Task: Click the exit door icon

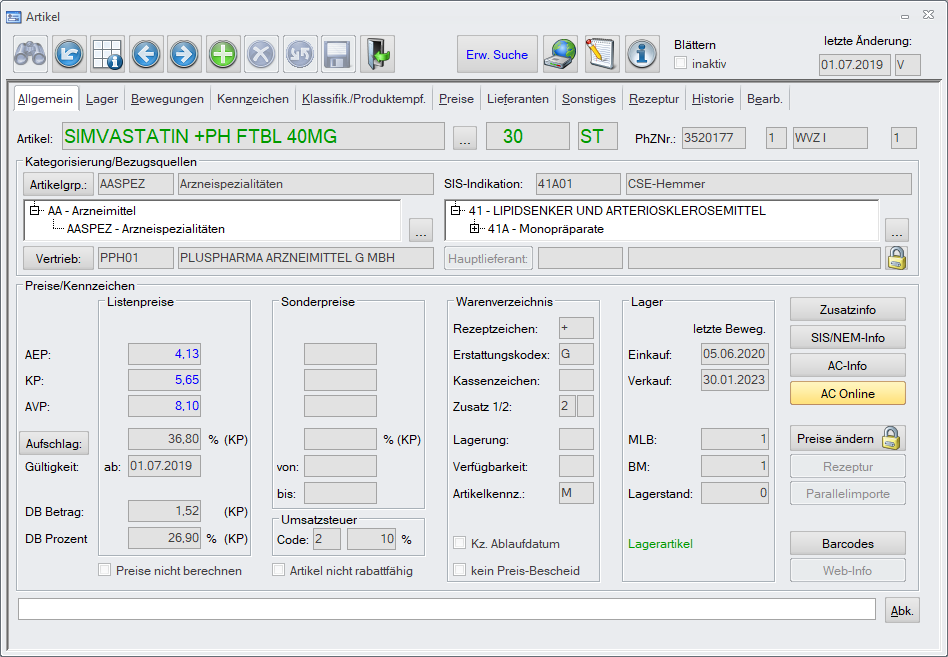Action: click(377, 54)
